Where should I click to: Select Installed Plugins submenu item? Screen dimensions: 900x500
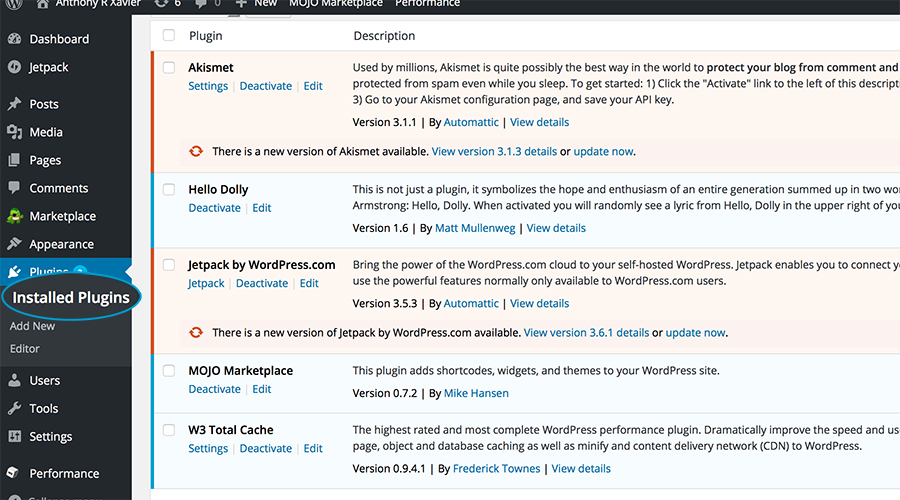(71, 297)
